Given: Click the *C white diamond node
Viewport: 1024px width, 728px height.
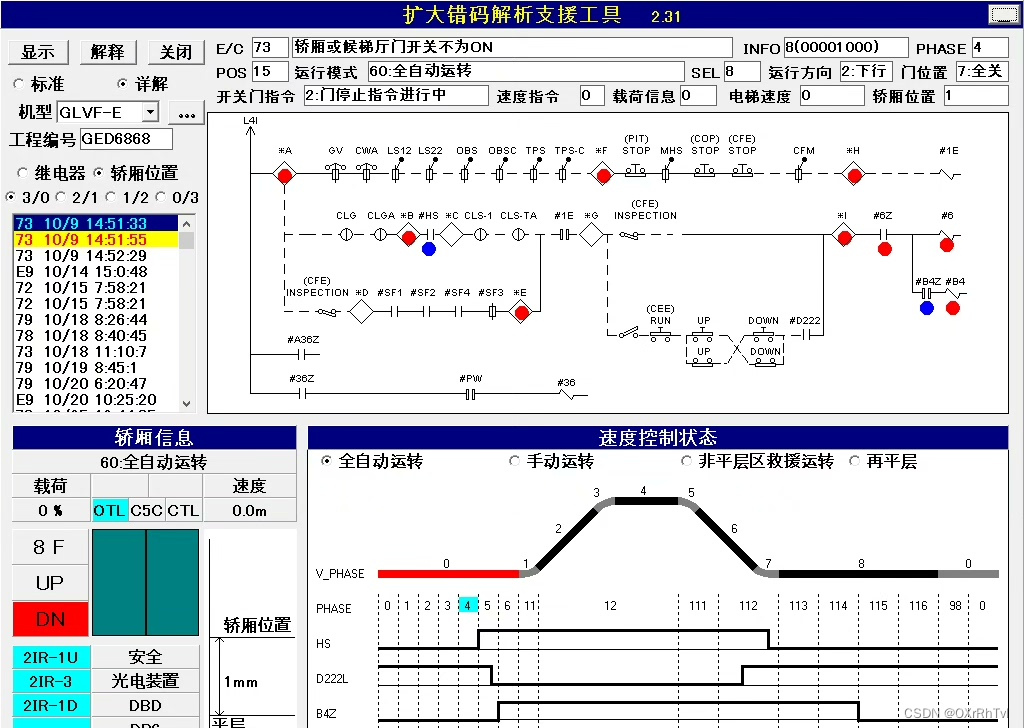Looking at the screenshot, I should coord(451,235).
